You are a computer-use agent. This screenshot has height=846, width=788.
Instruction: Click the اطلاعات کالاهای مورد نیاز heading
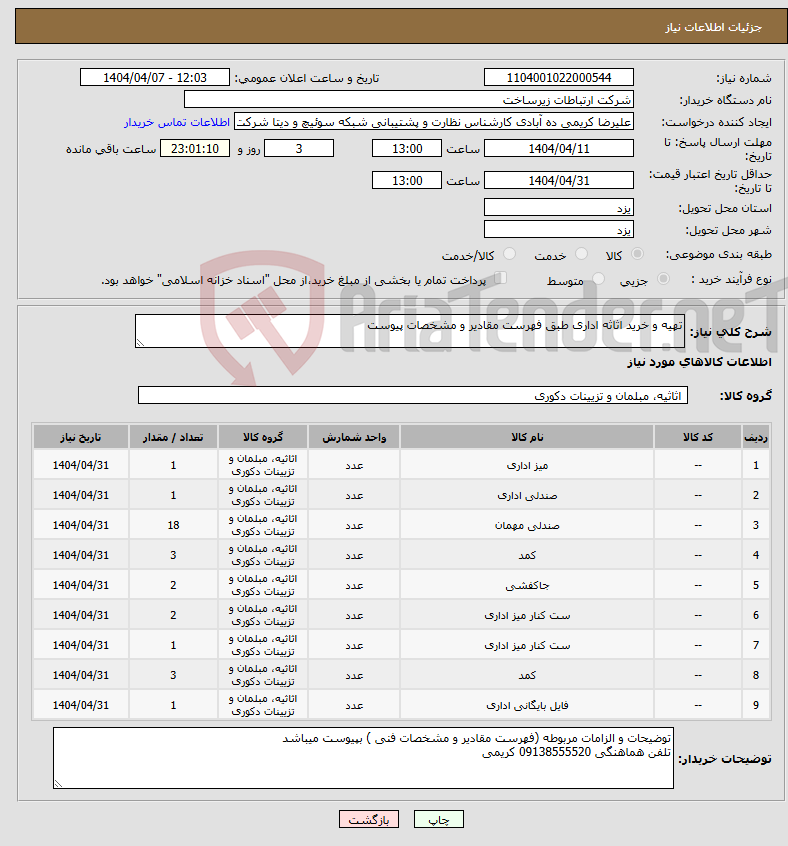(699, 362)
